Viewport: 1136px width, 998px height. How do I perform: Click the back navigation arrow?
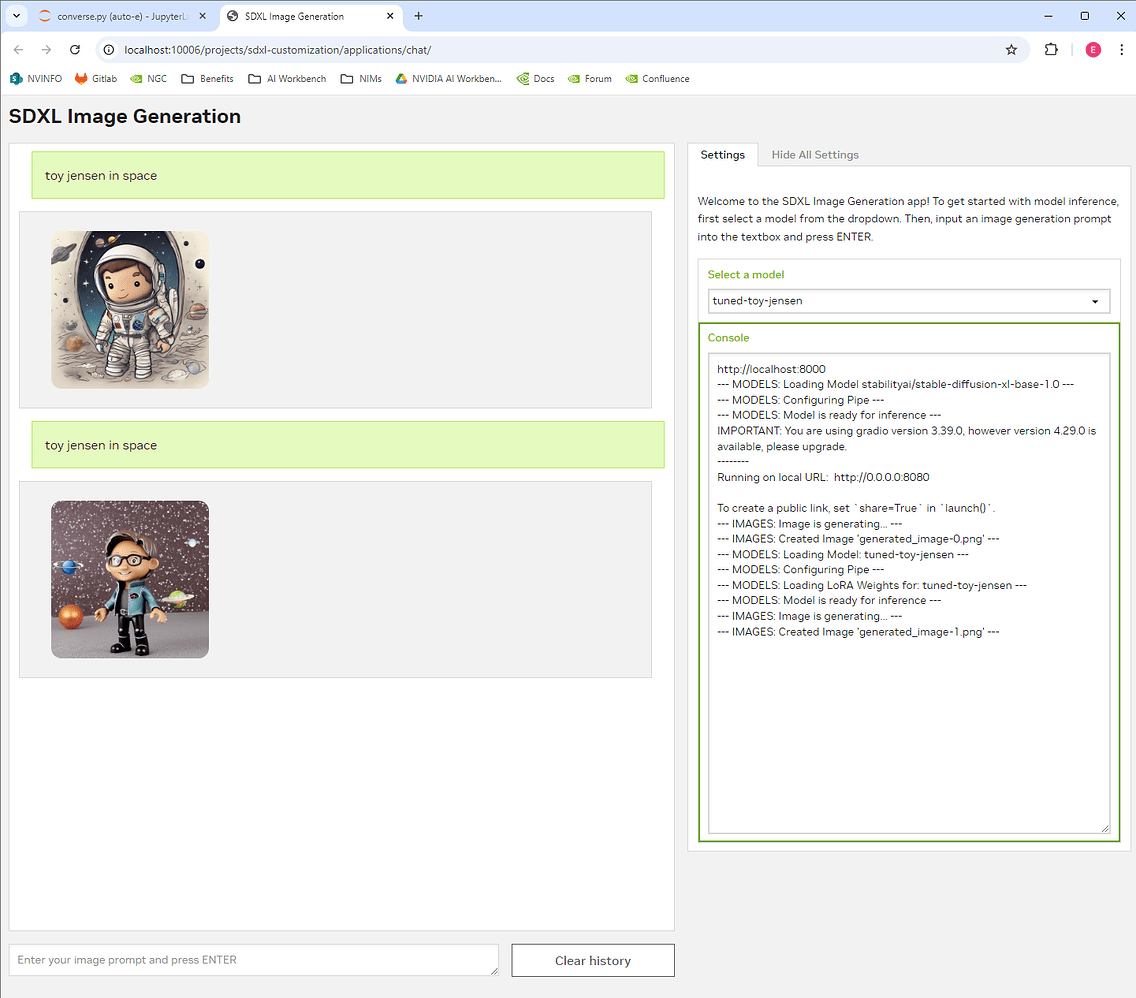pos(18,49)
